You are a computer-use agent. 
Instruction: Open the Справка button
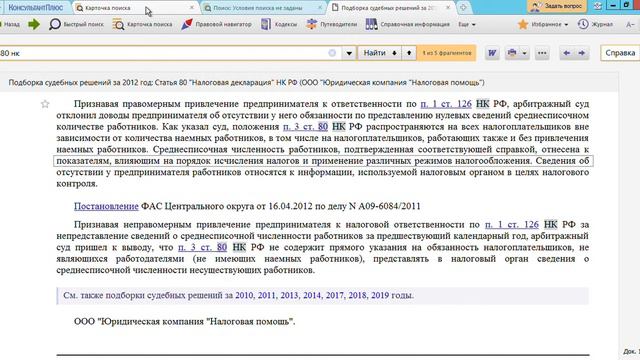coord(620,53)
